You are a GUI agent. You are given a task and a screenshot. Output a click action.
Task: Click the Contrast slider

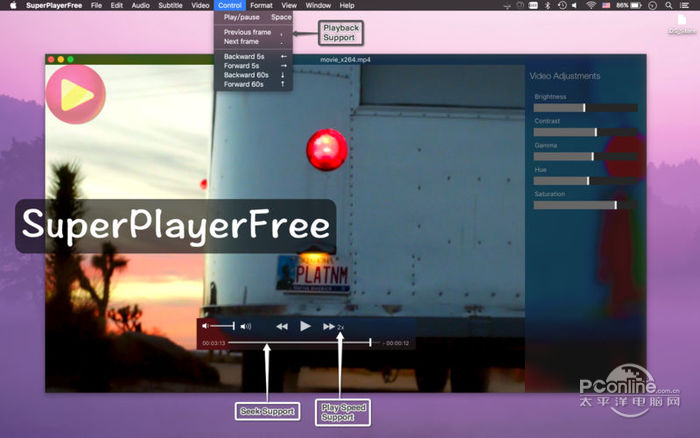[x=585, y=132]
